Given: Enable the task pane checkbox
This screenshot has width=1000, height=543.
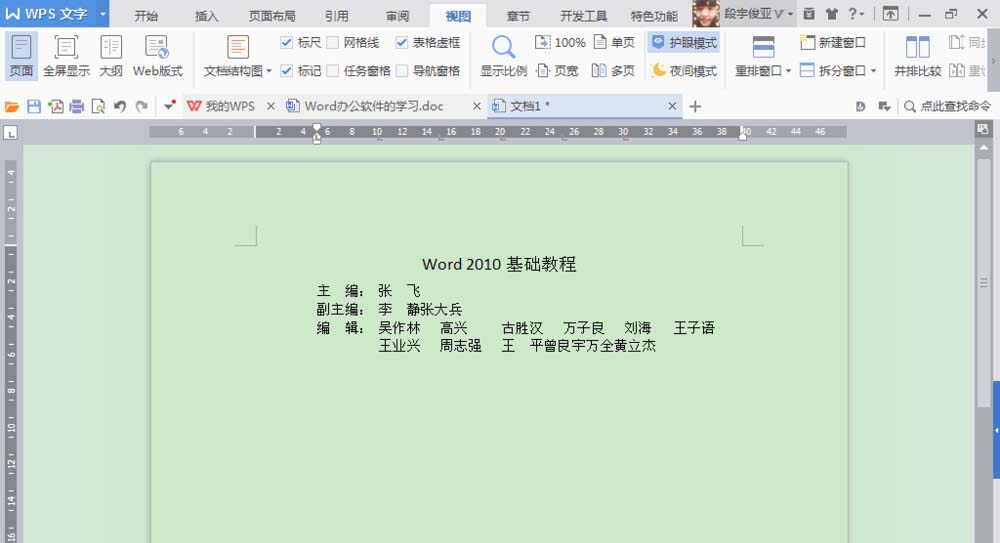Looking at the screenshot, I should point(332,71).
